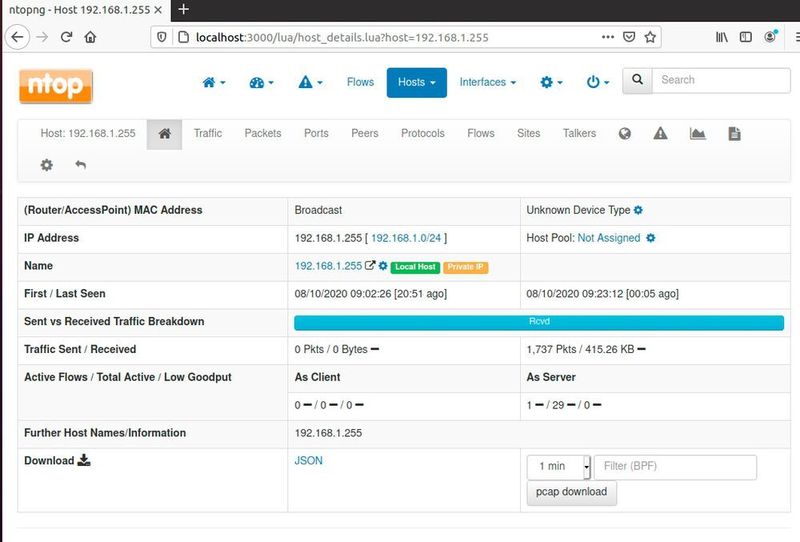Open page actions three-dot menu
The image size is (800, 542).
(608, 37)
